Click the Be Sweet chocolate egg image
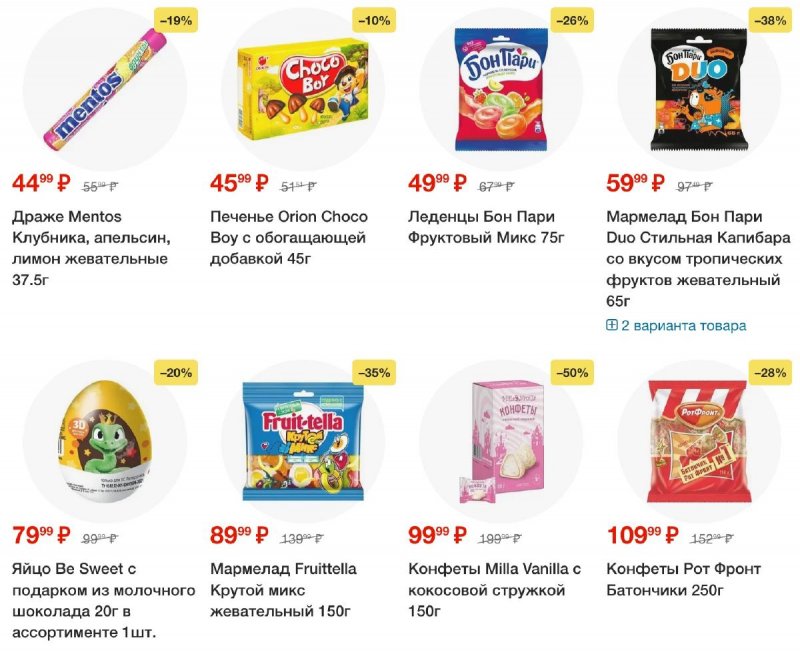Viewport: 800px width, 652px height. coord(105,442)
